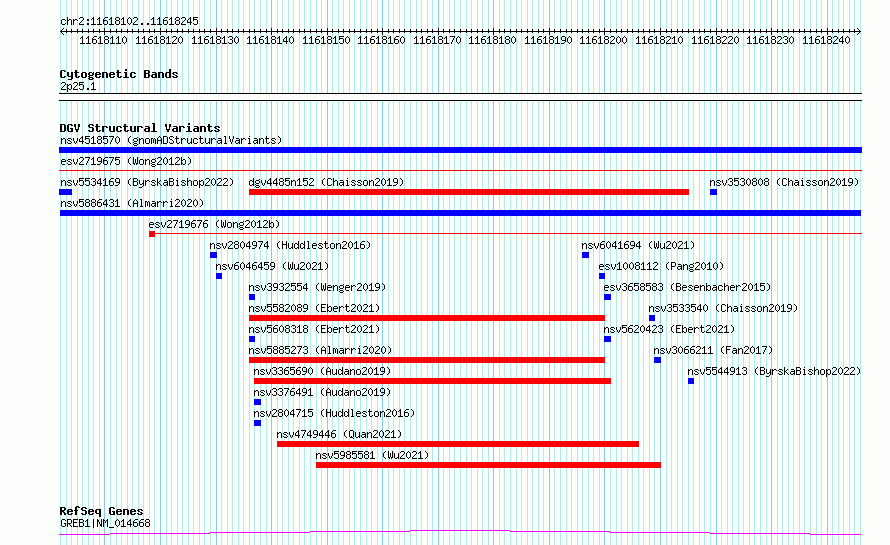Image resolution: width=890 pixels, height=545 pixels.
Task: Open the nsv3365690 (Audano2019) label
Action: click(x=322, y=371)
